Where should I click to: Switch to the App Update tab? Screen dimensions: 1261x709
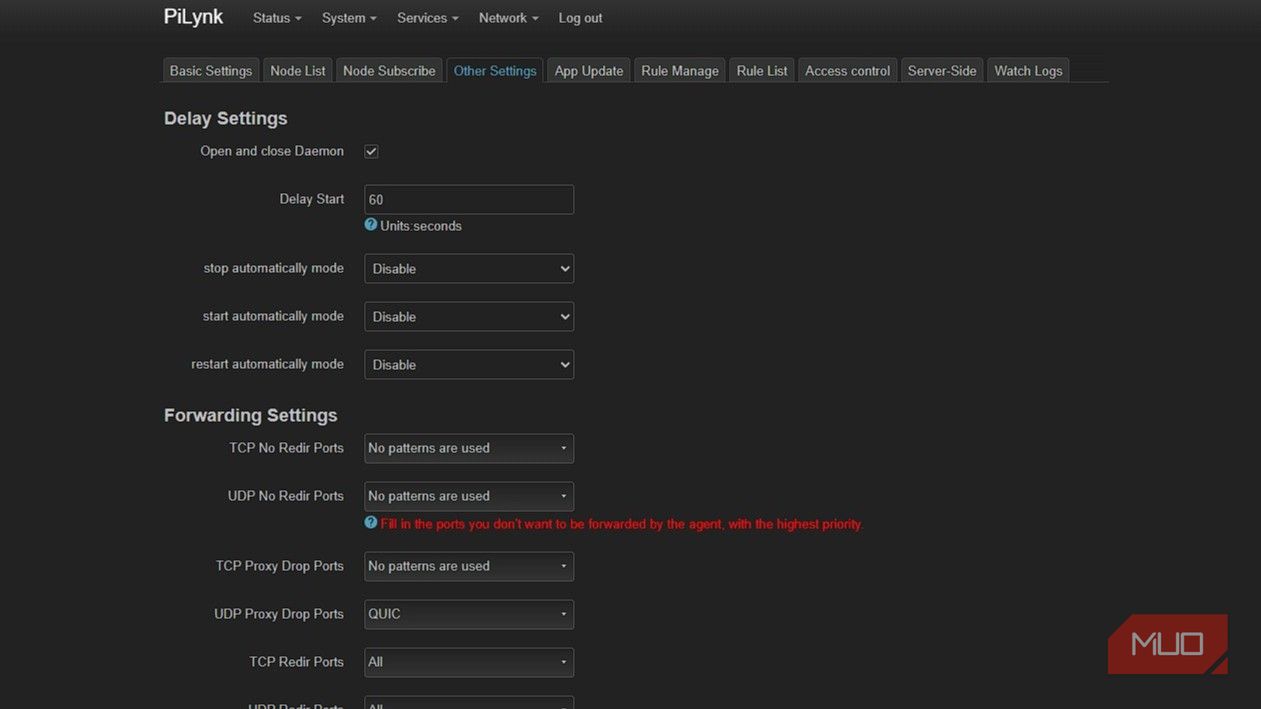(x=589, y=71)
